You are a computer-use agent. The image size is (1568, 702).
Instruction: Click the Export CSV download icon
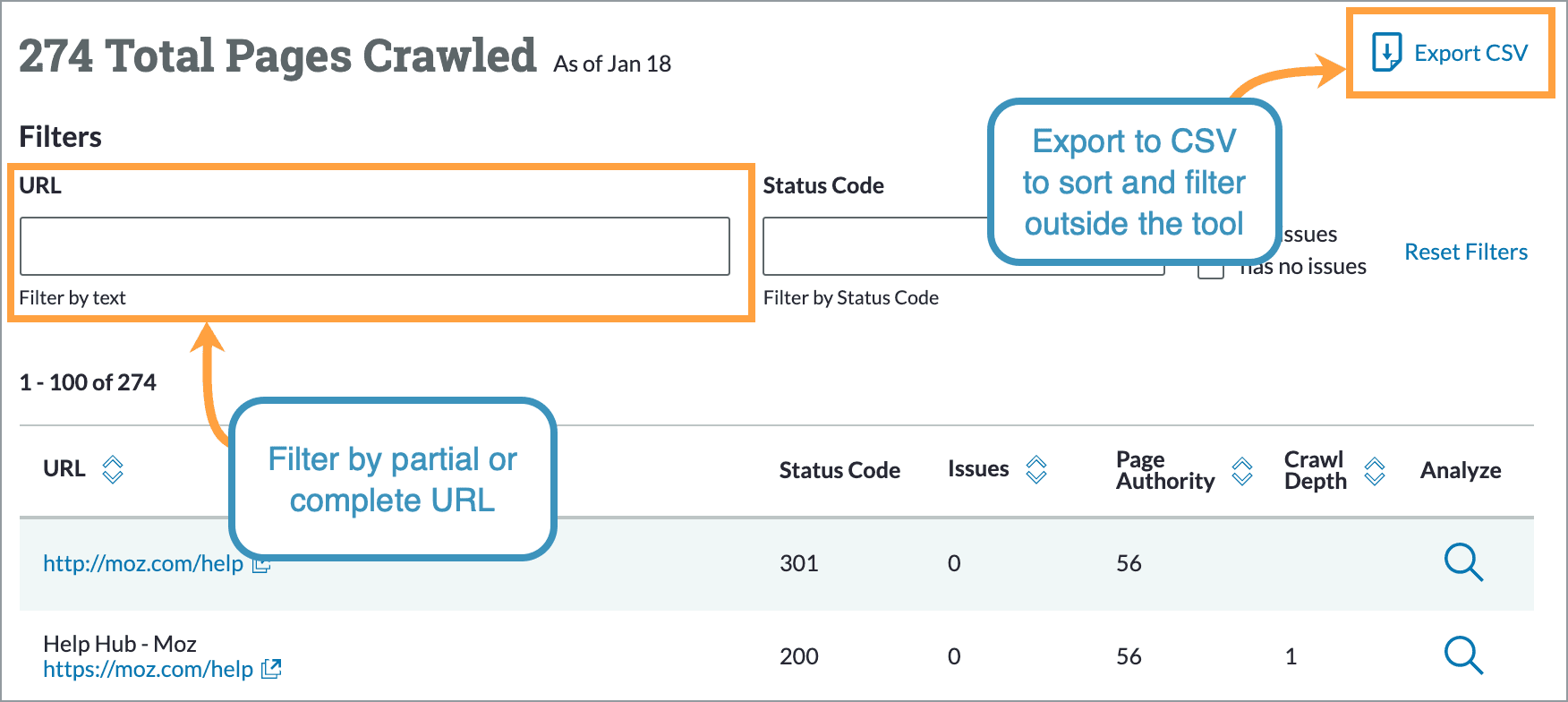click(x=1386, y=52)
